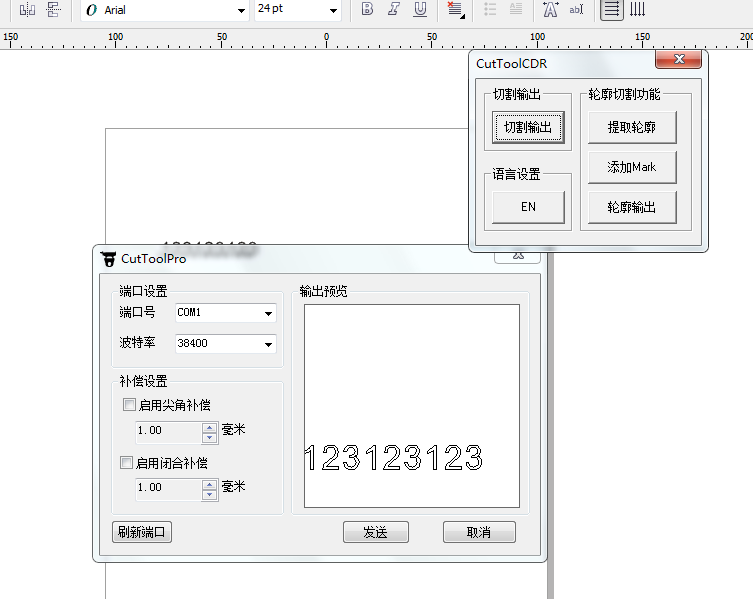The height and width of the screenshot is (599, 753).
Task: Open text alignment options icon
Action: 456,10
